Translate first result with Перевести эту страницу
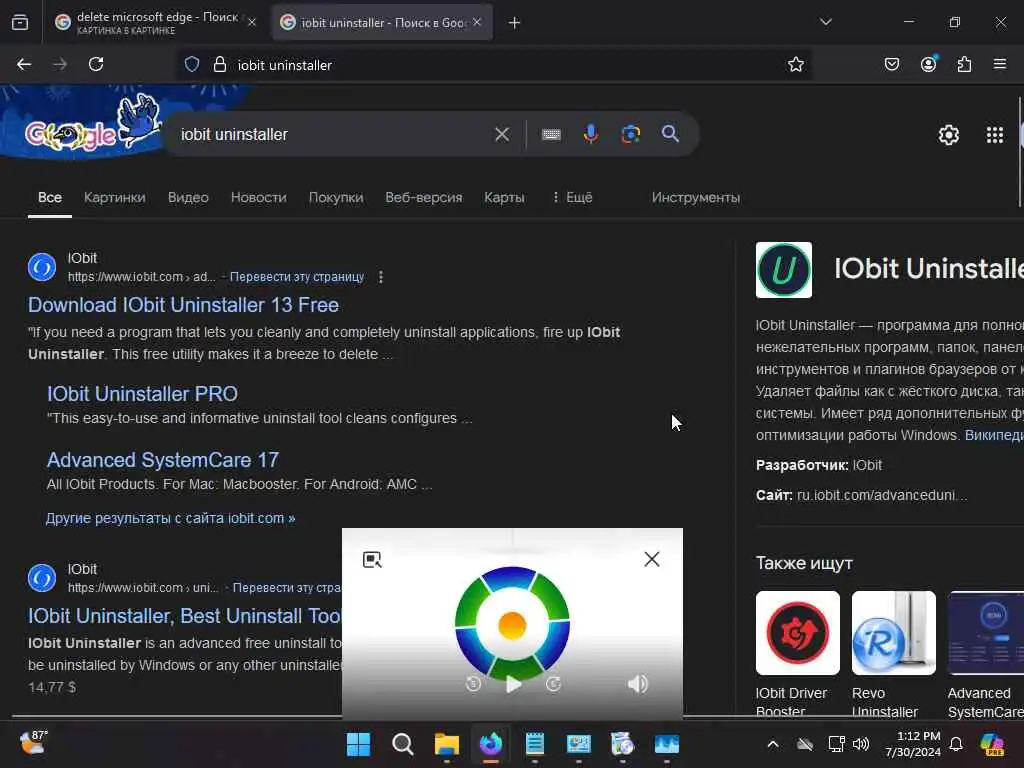 (x=297, y=277)
